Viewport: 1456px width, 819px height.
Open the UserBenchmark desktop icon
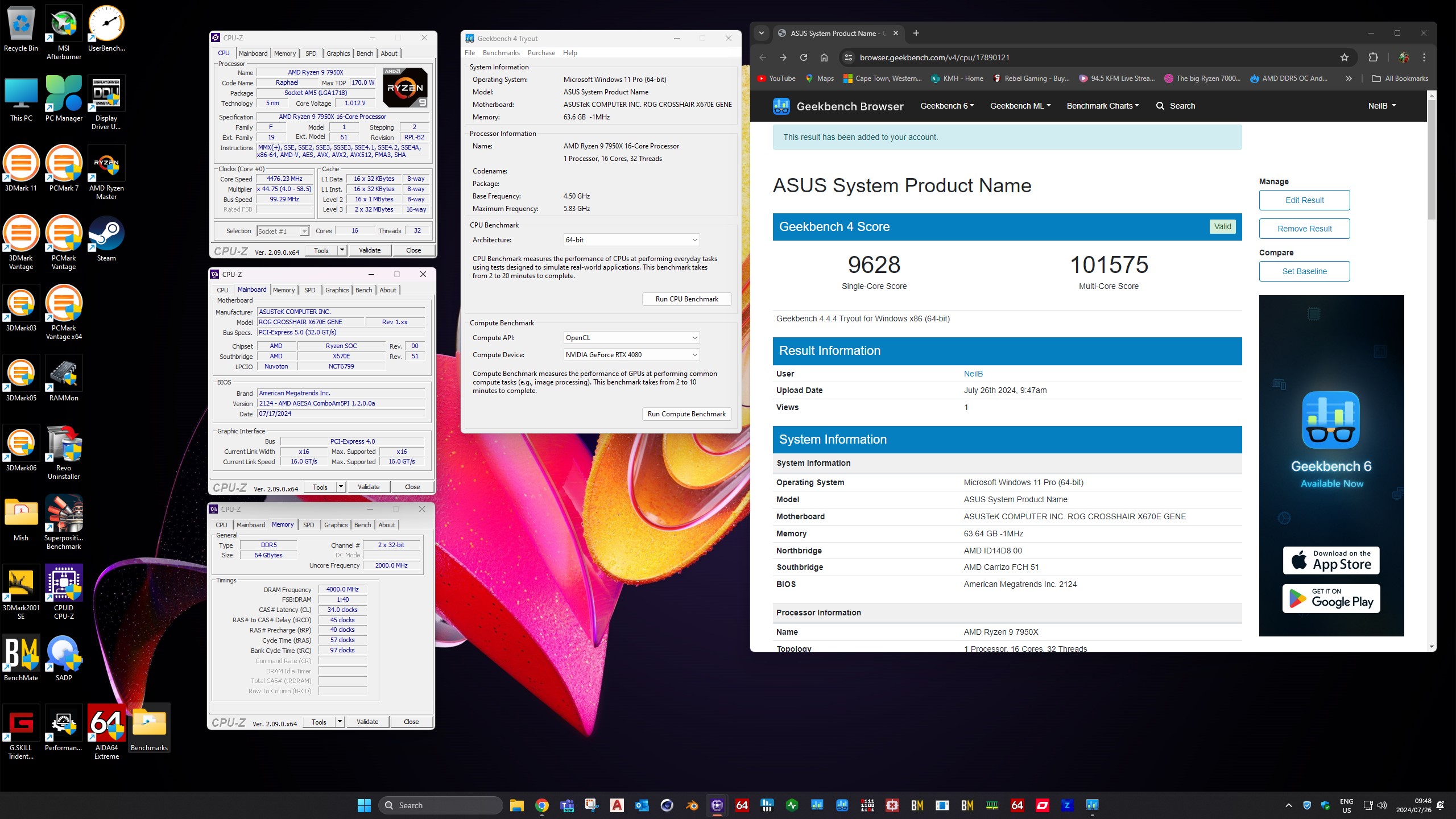(x=106, y=28)
